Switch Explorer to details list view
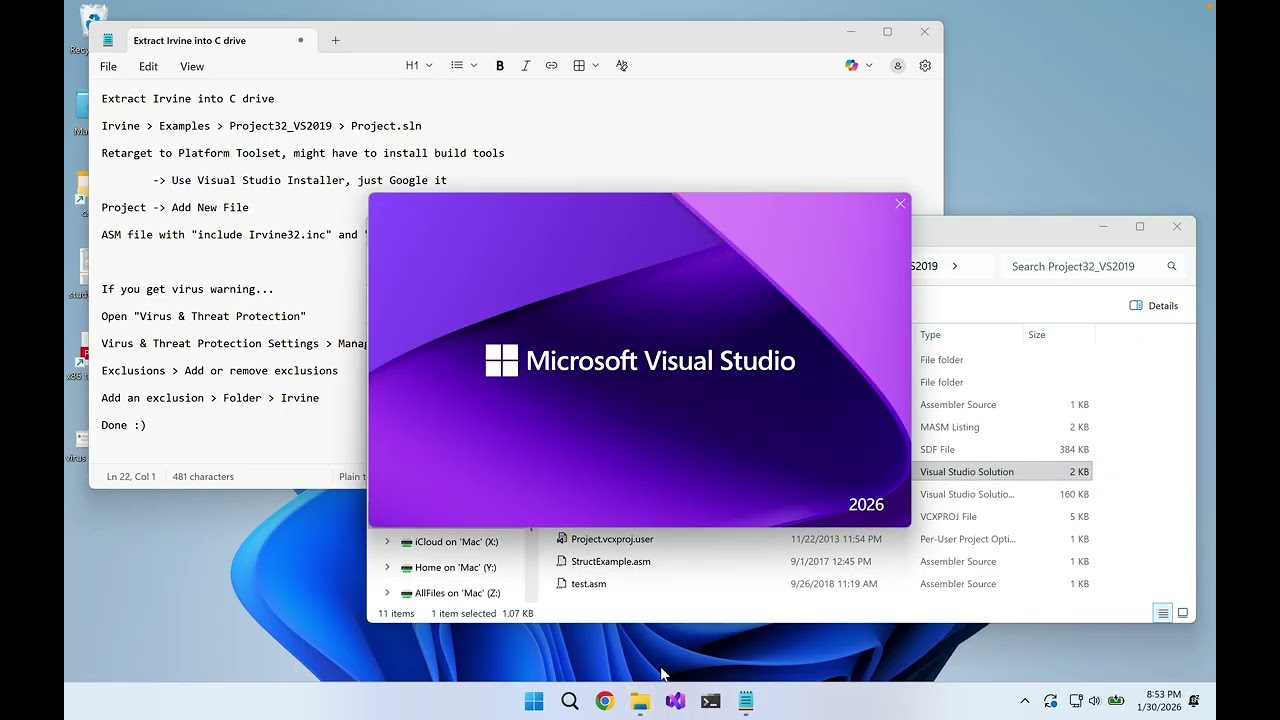Screen dimensions: 1280x720 pos(1162,613)
